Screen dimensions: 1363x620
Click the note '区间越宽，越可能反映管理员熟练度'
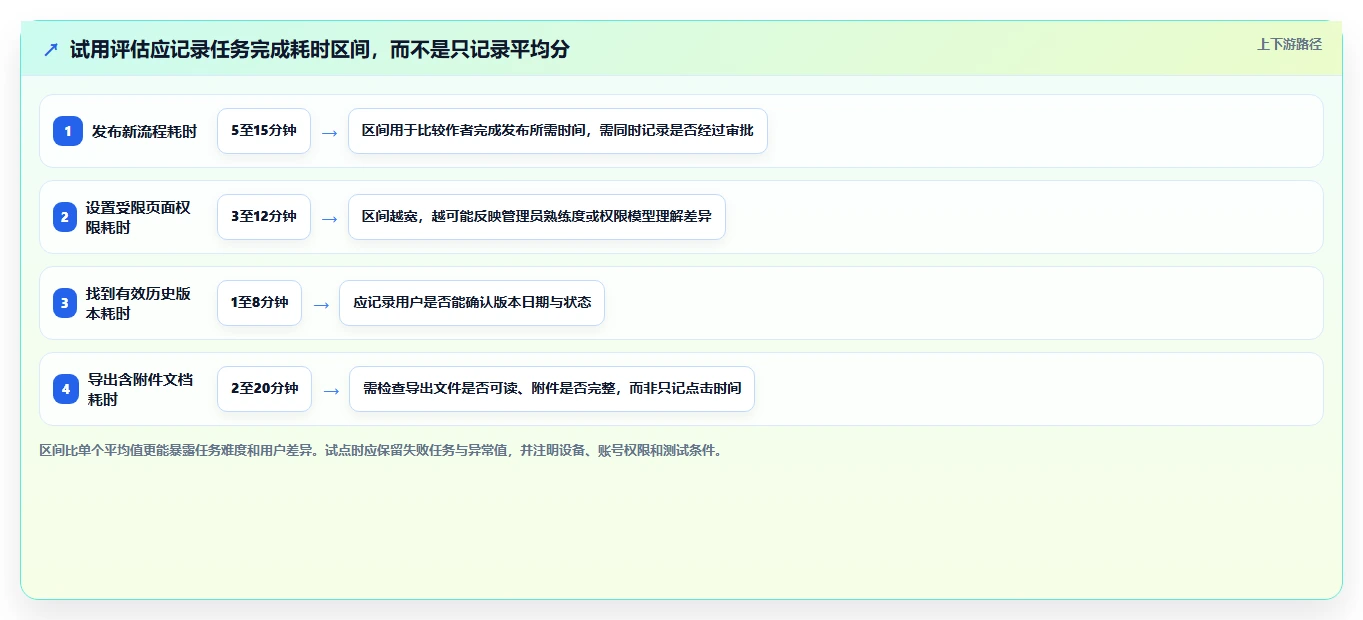[537, 217]
